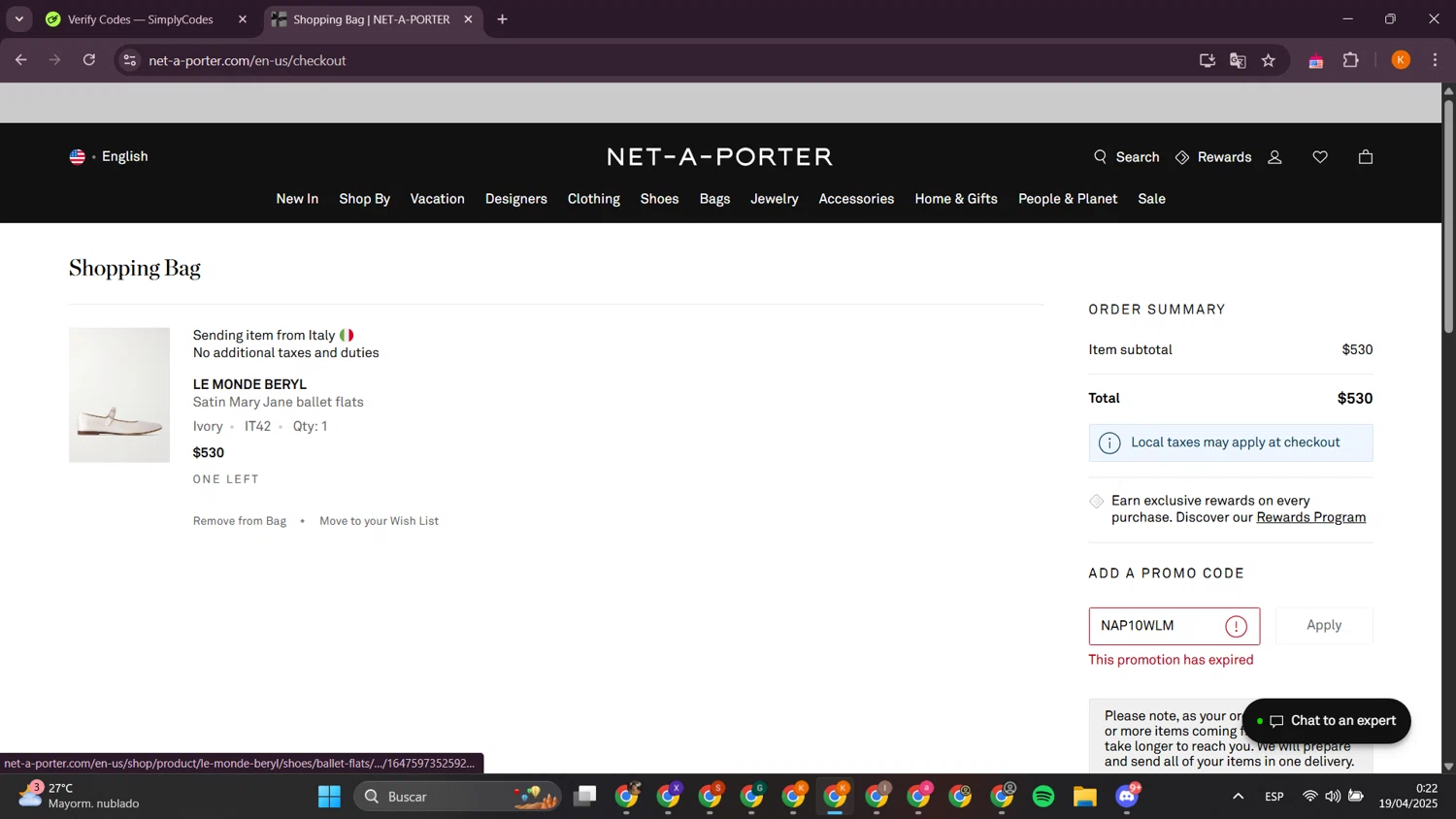1456x819 pixels.
Task: Click the 'This promotion has expired' message
Action: click(1171, 660)
